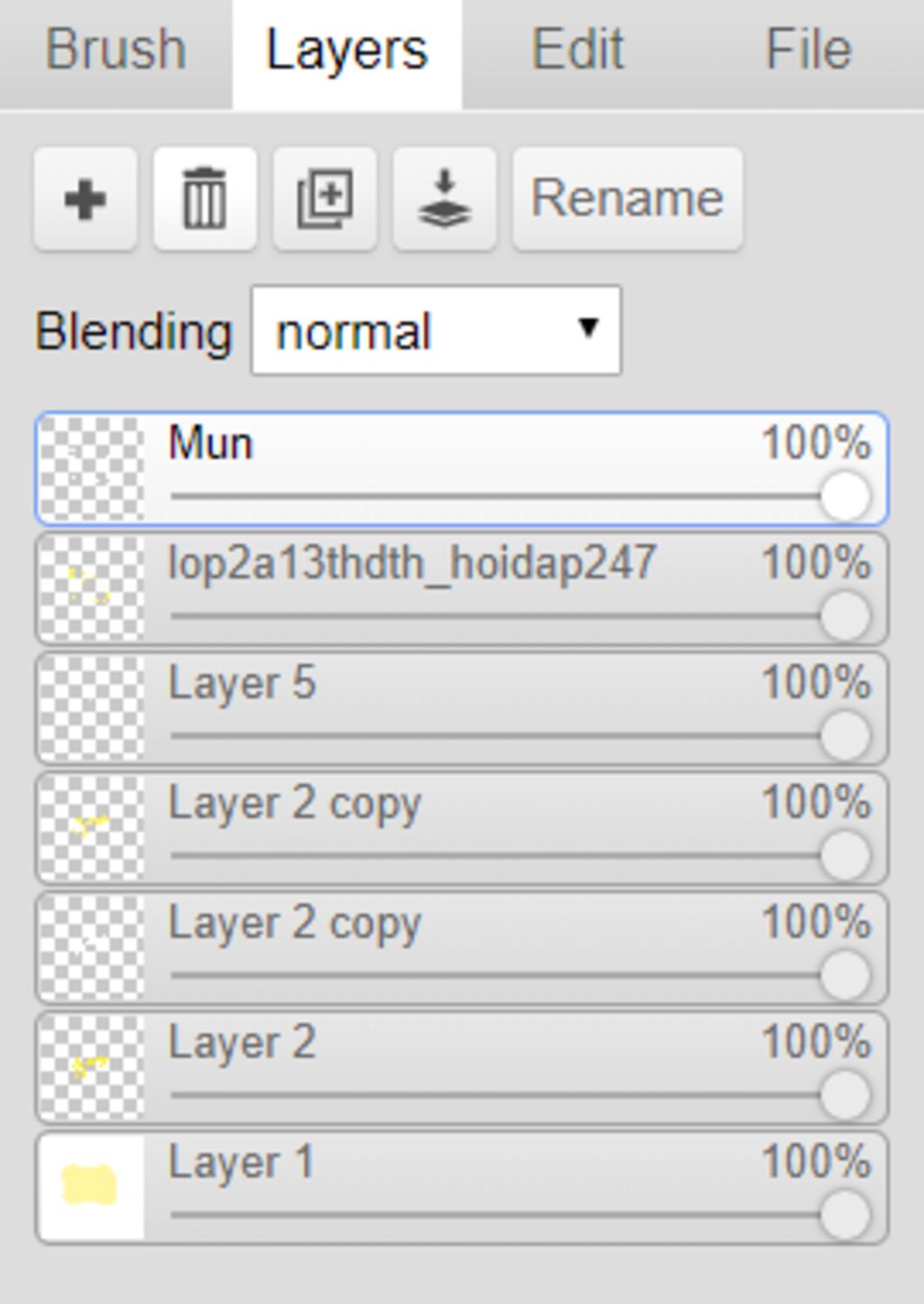Delete layer using trash can icon

coord(205,199)
